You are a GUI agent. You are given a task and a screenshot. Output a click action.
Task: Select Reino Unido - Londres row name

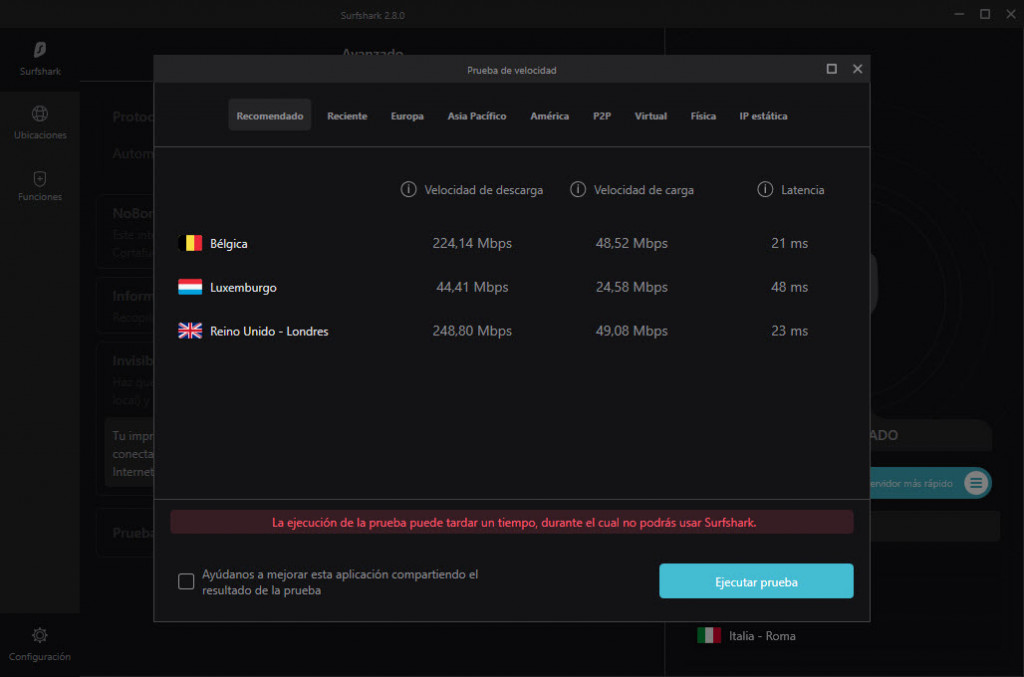(x=269, y=331)
